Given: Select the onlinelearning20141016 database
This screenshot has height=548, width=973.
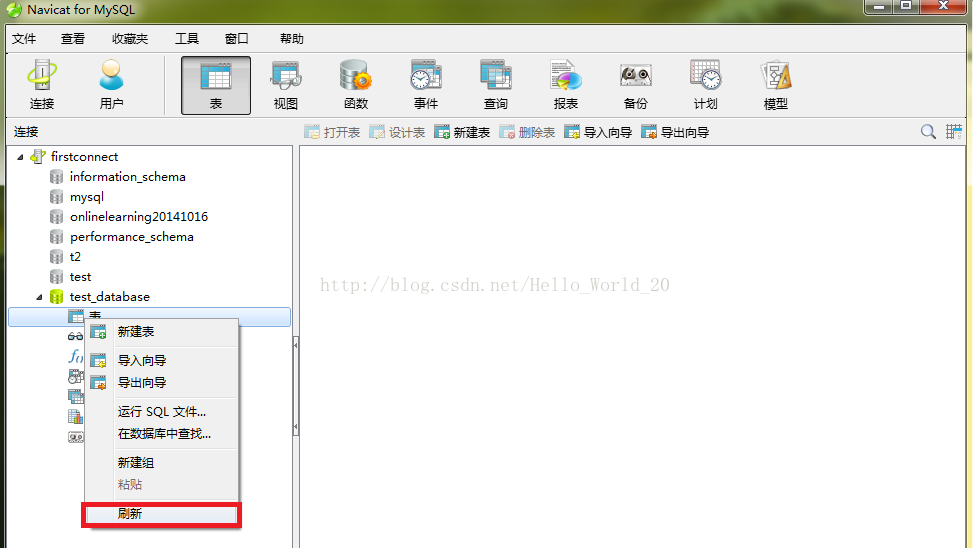Looking at the screenshot, I should click(x=138, y=217).
